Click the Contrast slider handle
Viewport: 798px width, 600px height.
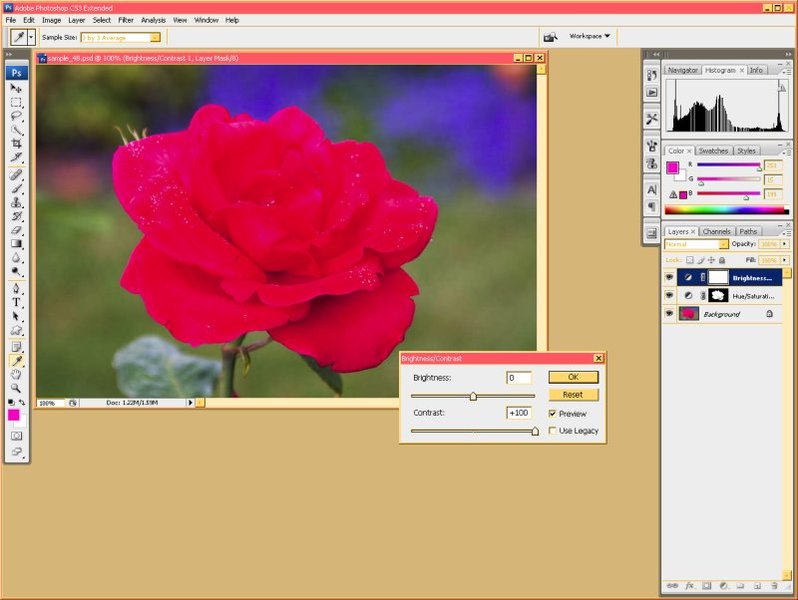(535, 431)
